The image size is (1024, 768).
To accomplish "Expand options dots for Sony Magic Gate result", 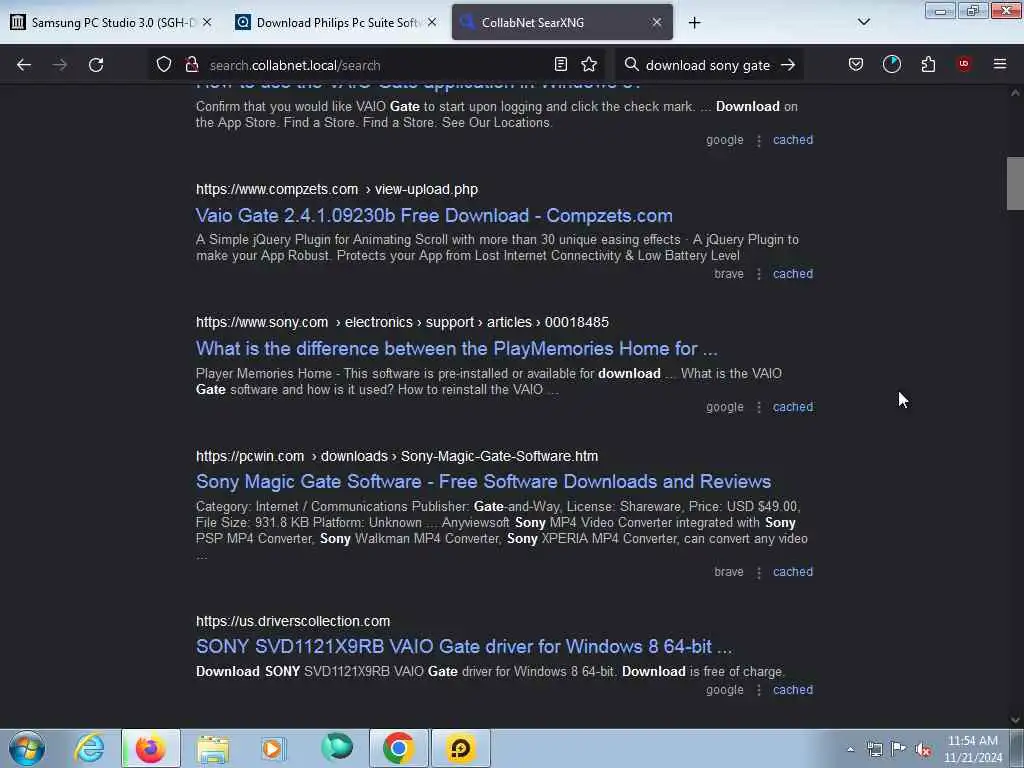I will [x=758, y=572].
